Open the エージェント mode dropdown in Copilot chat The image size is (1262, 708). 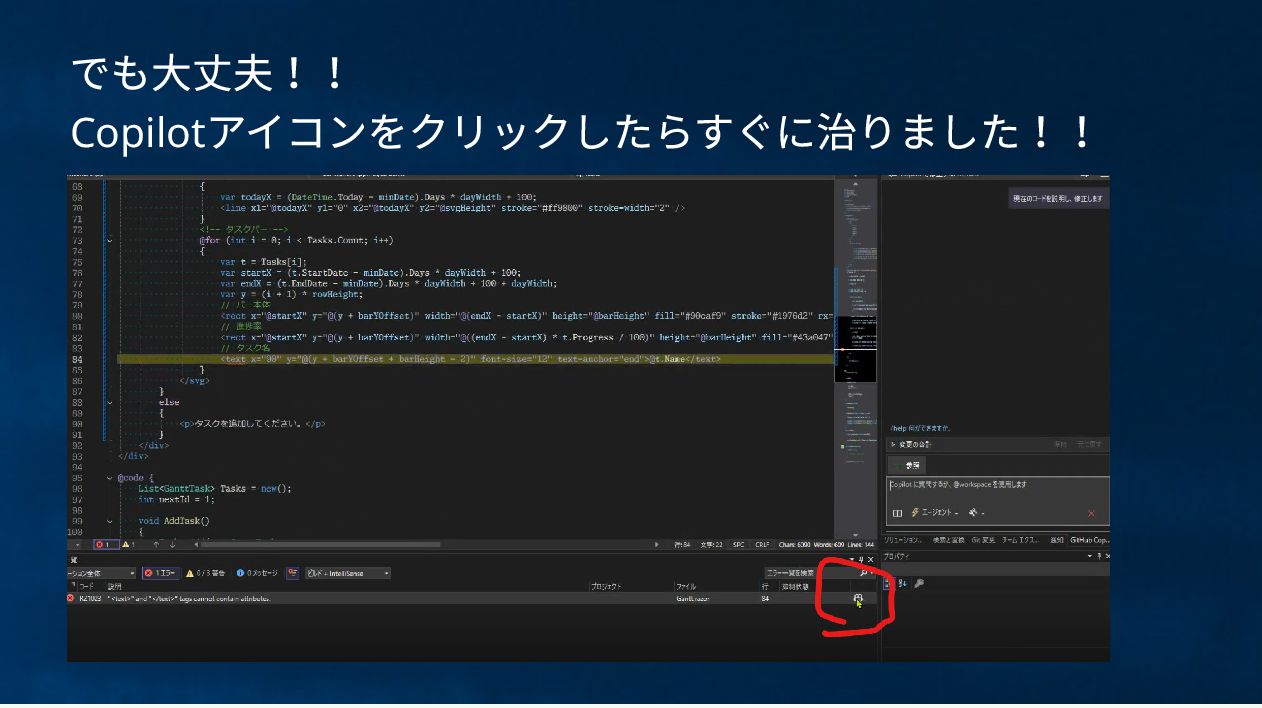pyautogui.click(x=934, y=513)
